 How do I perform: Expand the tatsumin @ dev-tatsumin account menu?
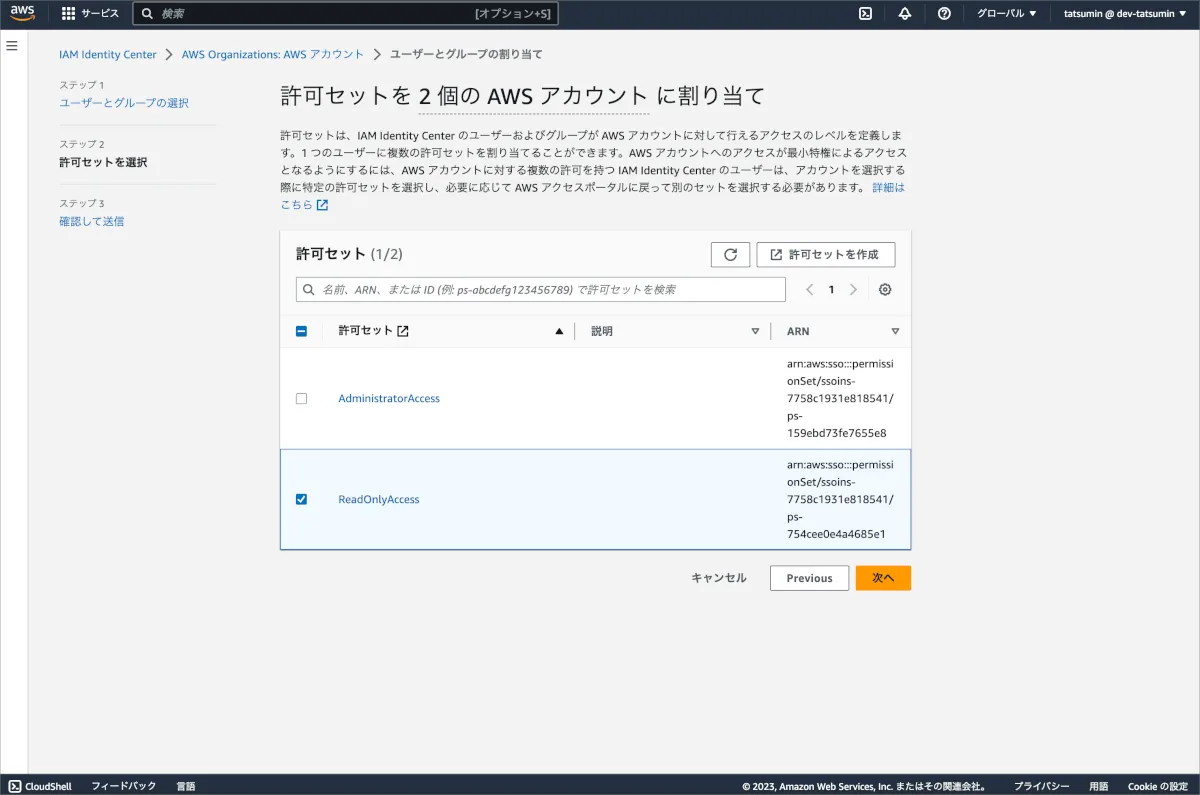pos(1124,14)
